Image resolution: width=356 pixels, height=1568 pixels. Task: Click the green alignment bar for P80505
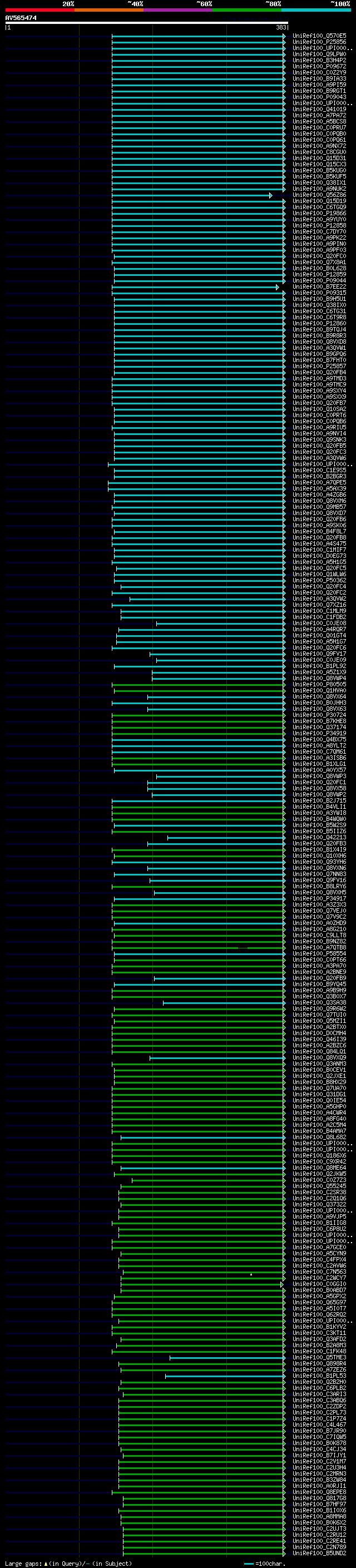pos(199,685)
